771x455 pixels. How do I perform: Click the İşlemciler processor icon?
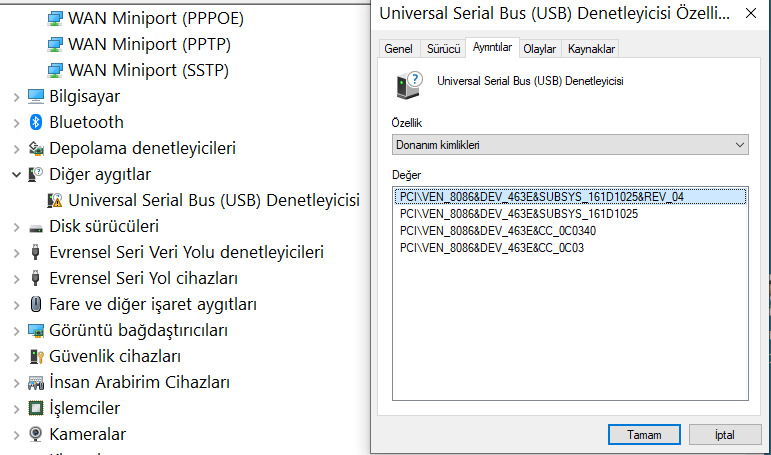tap(35, 408)
